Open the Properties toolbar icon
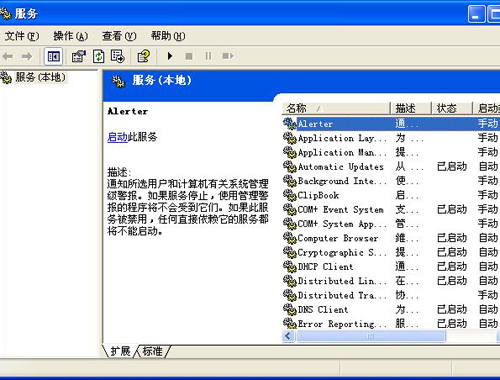 [79, 56]
